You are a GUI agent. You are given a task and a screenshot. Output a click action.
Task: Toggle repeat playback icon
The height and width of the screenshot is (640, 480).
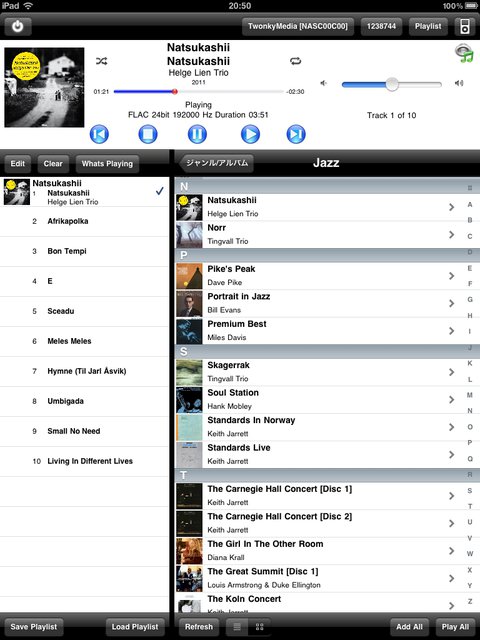point(296,61)
